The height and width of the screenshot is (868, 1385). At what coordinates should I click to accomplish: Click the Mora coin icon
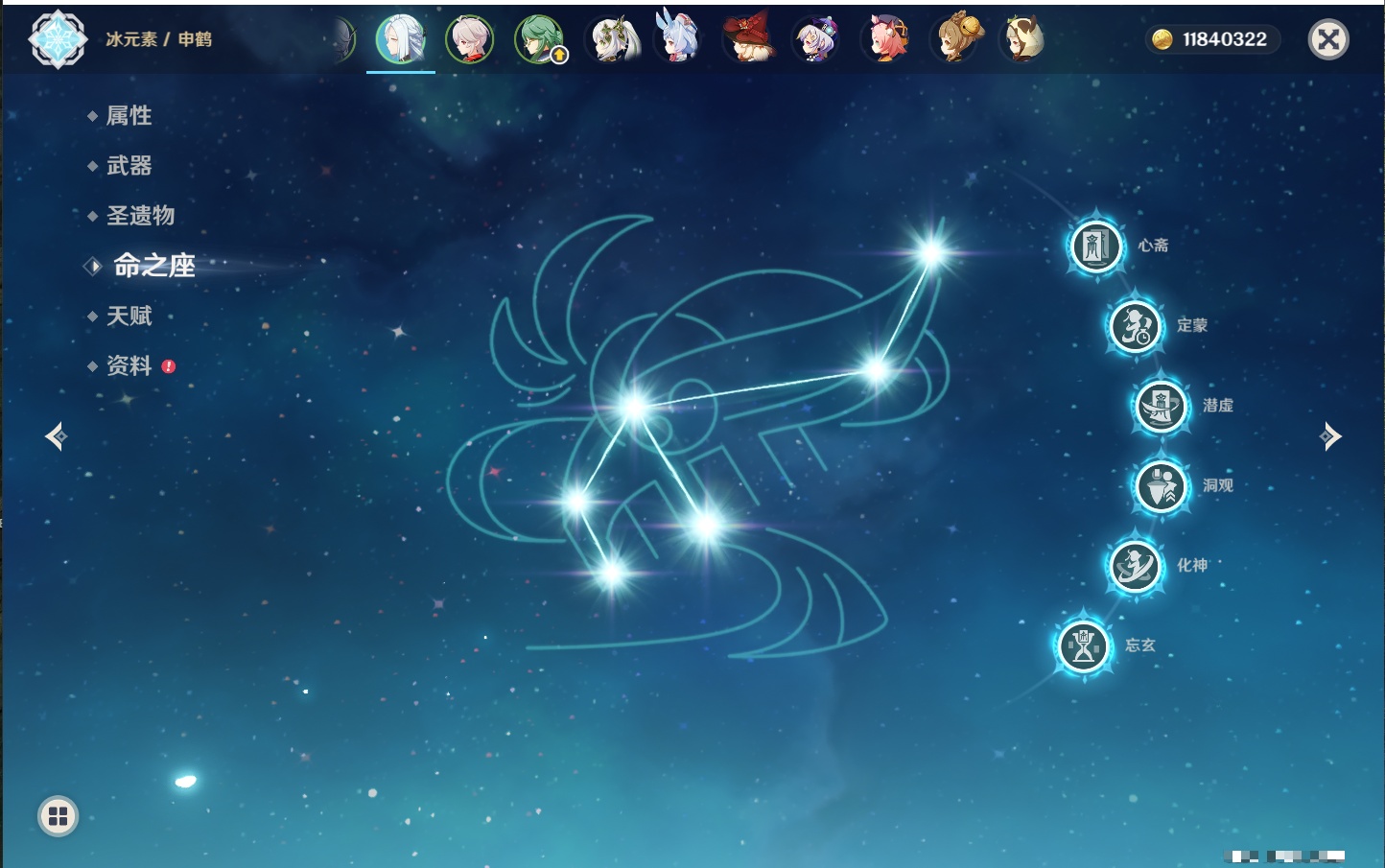[x=1162, y=39]
